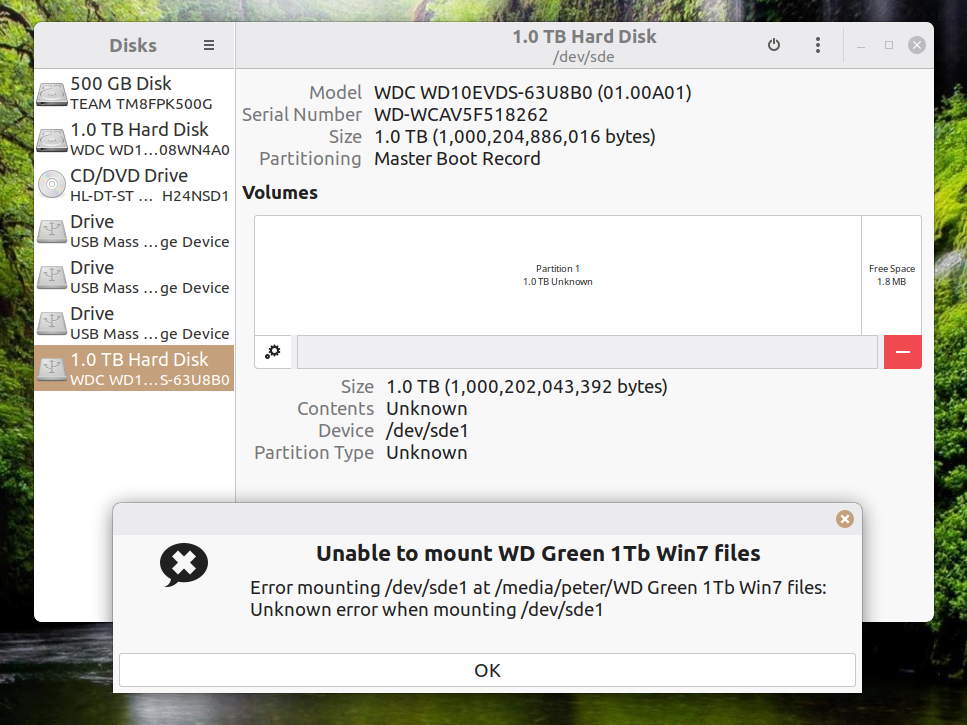Select the second USB Mass Storage drive
The image size is (967, 725).
134,277
